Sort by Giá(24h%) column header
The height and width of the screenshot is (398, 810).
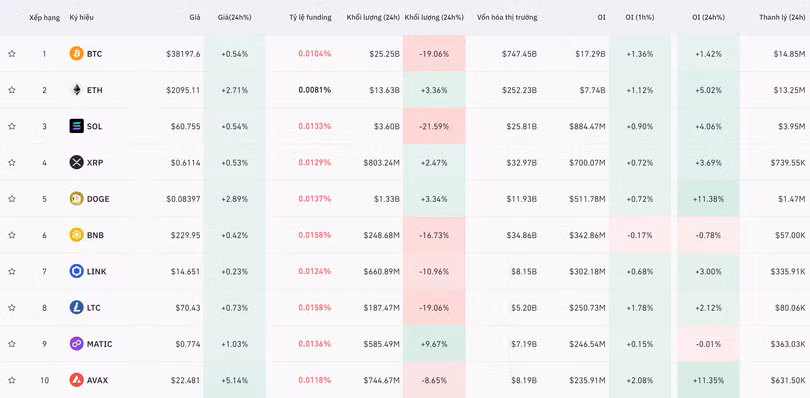click(235, 18)
